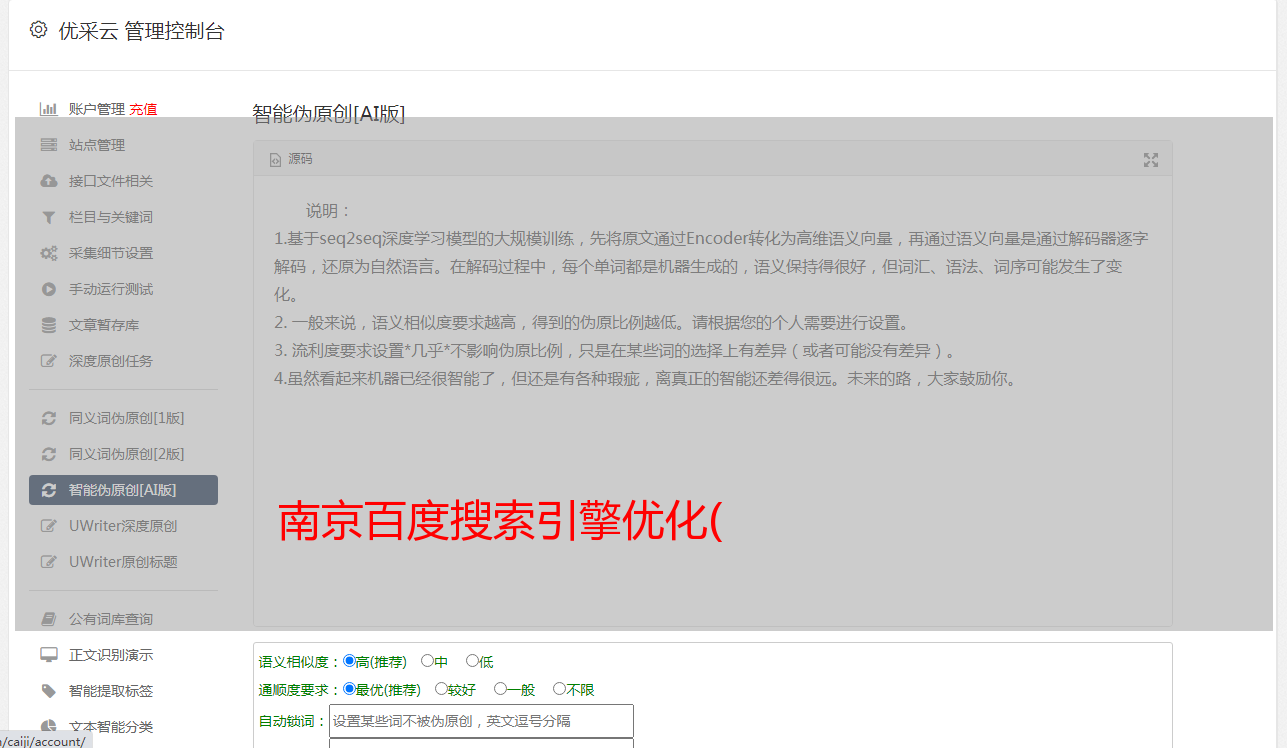Go to 采集细节设置 menu item

[x=111, y=253]
